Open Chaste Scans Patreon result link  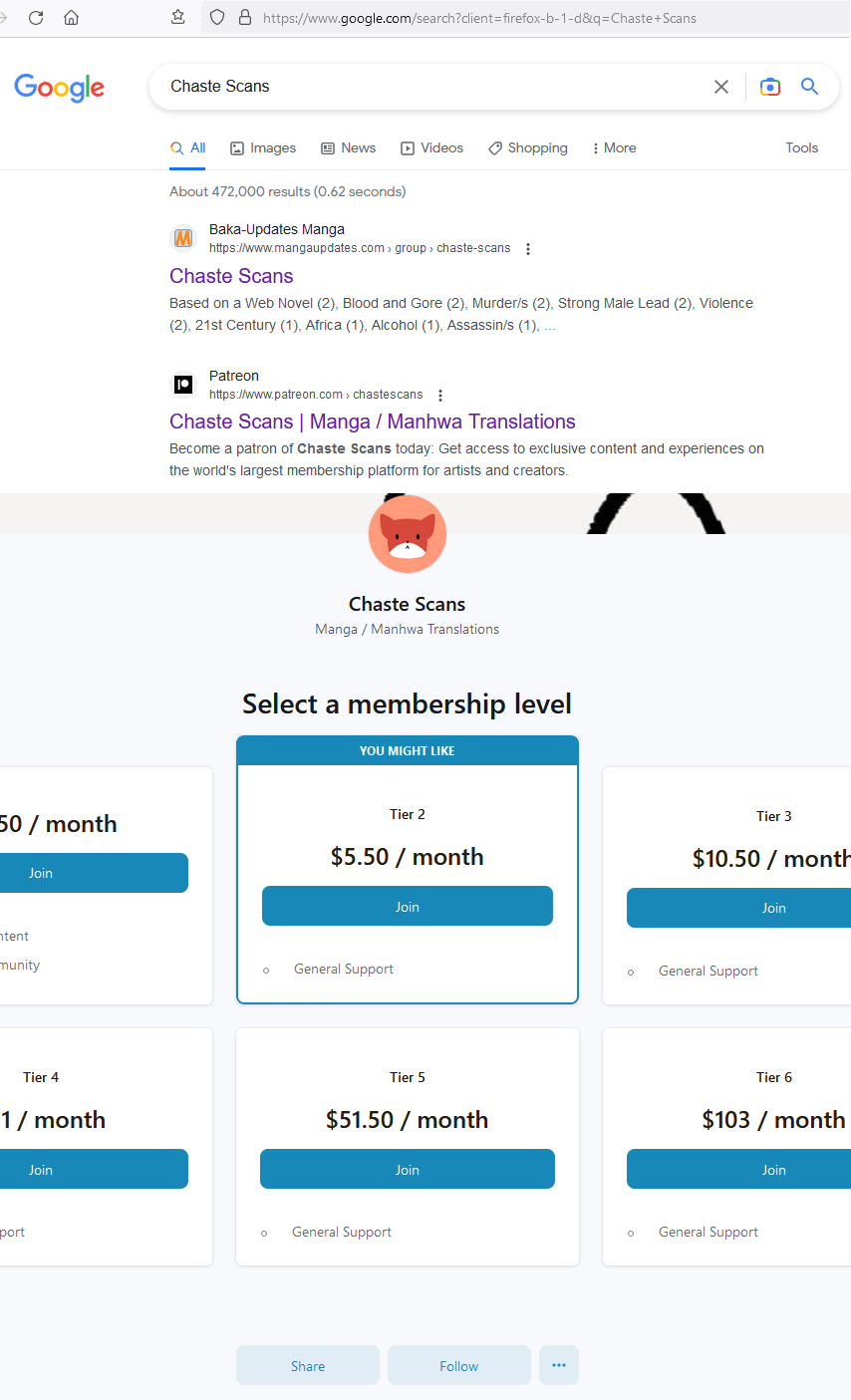(x=372, y=421)
